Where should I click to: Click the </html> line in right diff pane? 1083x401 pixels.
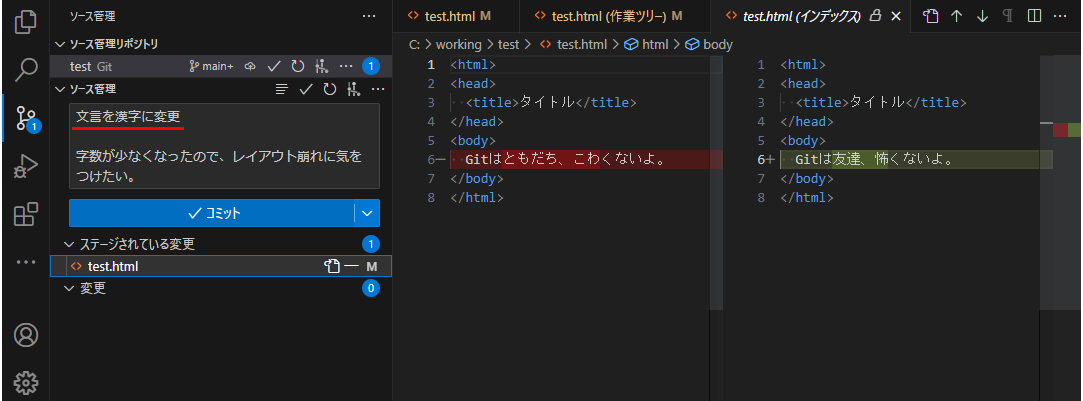(807, 197)
